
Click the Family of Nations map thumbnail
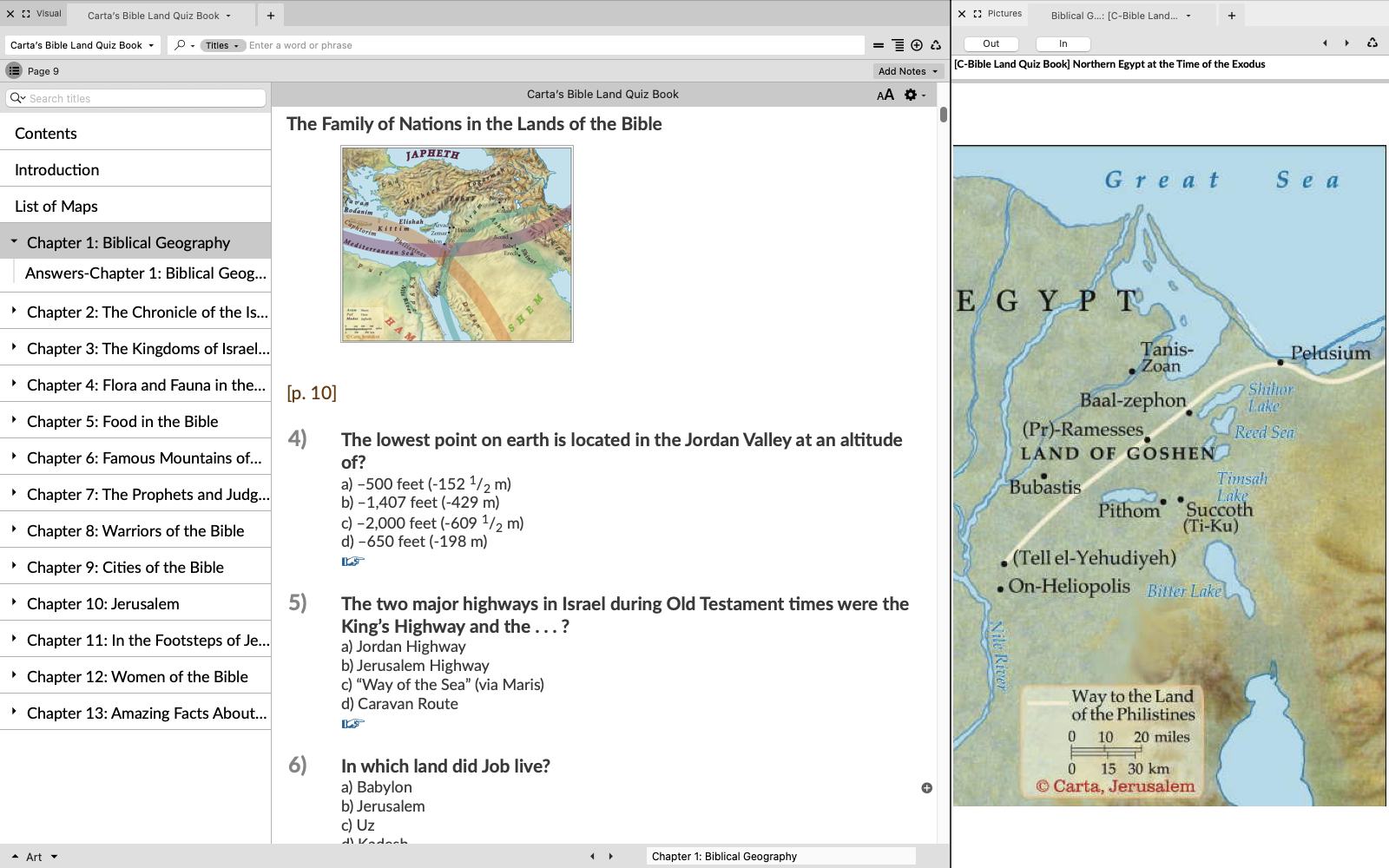coord(457,244)
